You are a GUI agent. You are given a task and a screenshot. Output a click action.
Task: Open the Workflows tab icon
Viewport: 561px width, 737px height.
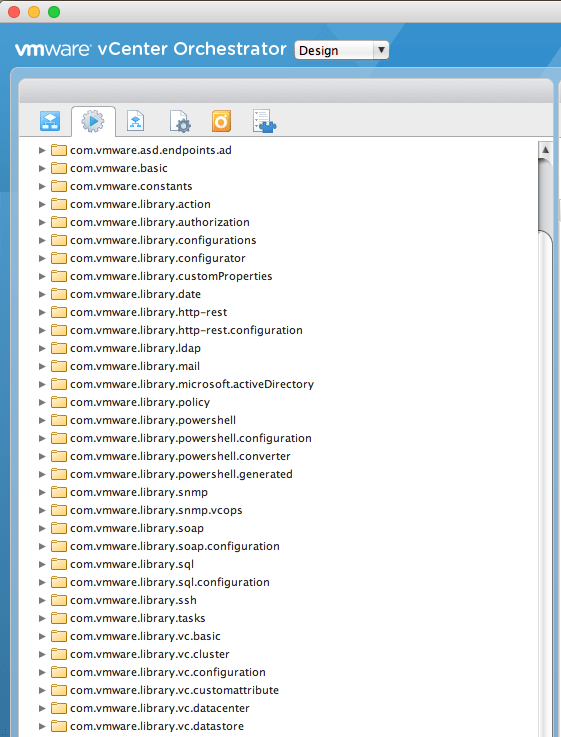[x=50, y=121]
